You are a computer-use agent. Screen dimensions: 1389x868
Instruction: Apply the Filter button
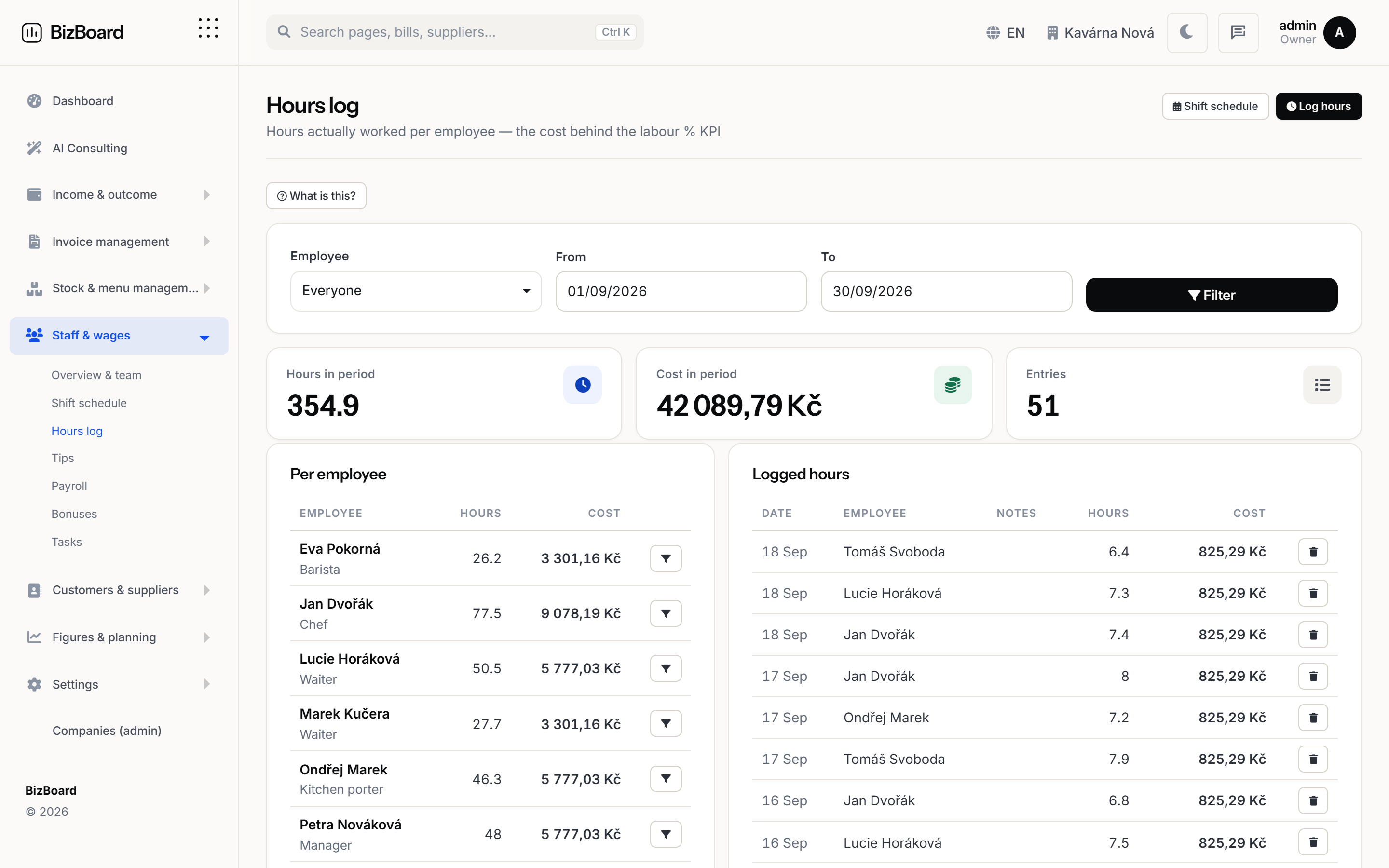1212,295
